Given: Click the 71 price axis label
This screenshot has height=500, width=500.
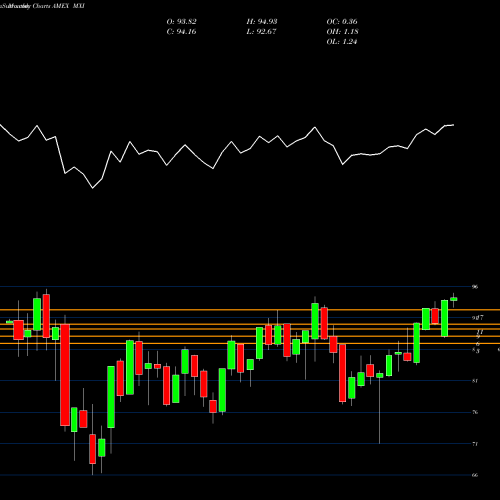Looking at the screenshot, I should (x=475, y=444).
